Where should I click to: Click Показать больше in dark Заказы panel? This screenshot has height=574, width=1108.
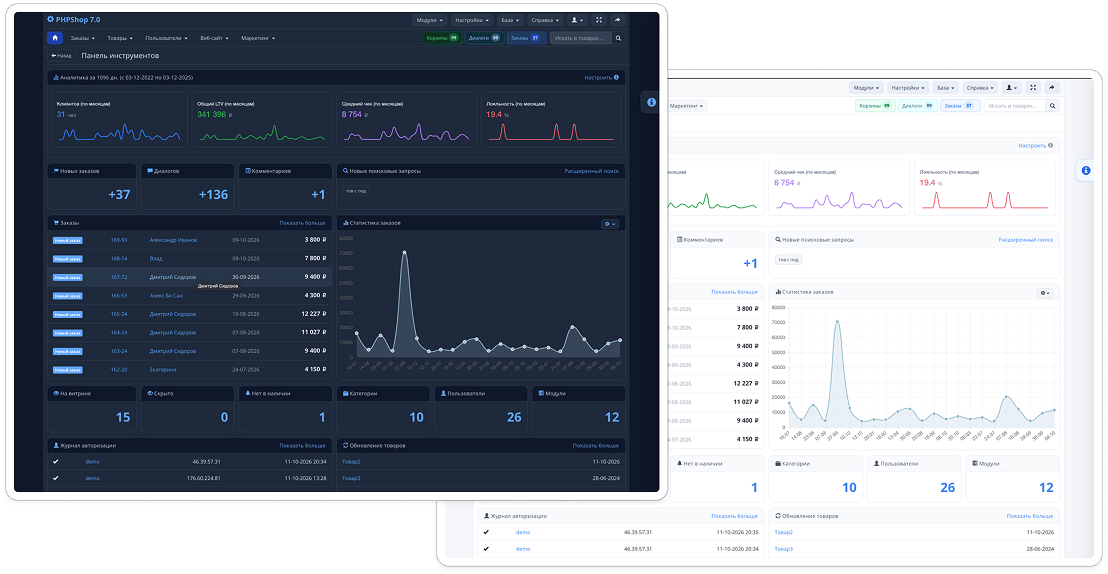point(302,223)
